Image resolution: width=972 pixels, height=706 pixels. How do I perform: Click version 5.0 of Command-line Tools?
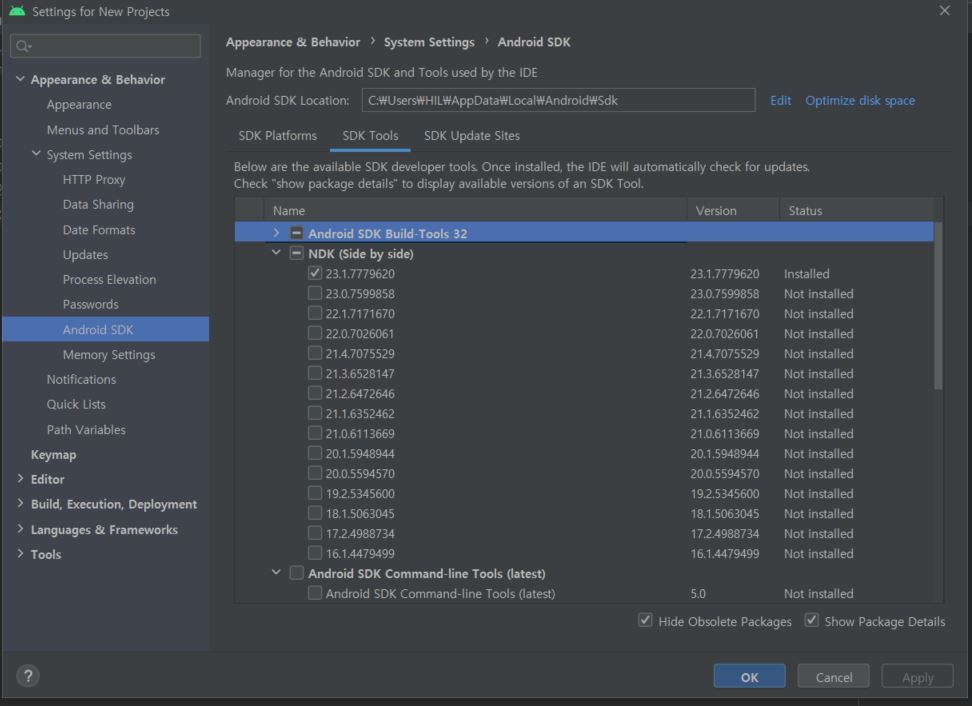click(x=698, y=594)
